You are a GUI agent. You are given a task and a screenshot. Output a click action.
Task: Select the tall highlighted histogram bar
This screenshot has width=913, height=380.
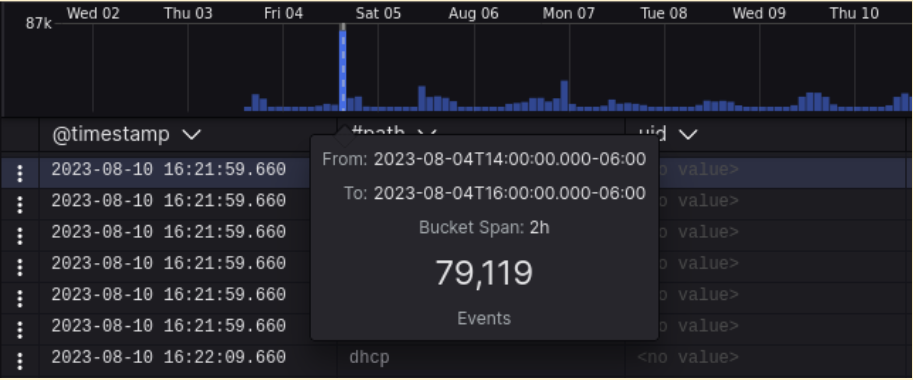coord(343,68)
